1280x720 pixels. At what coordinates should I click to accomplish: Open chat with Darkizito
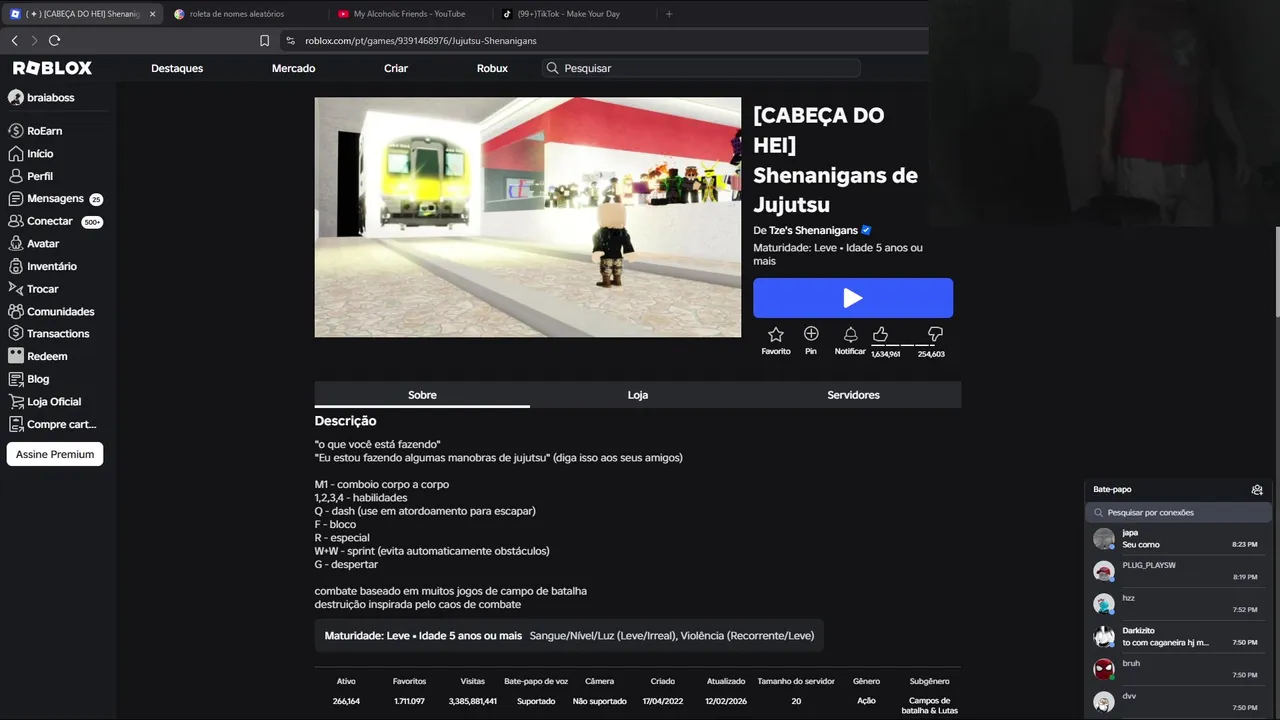coord(1179,637)
